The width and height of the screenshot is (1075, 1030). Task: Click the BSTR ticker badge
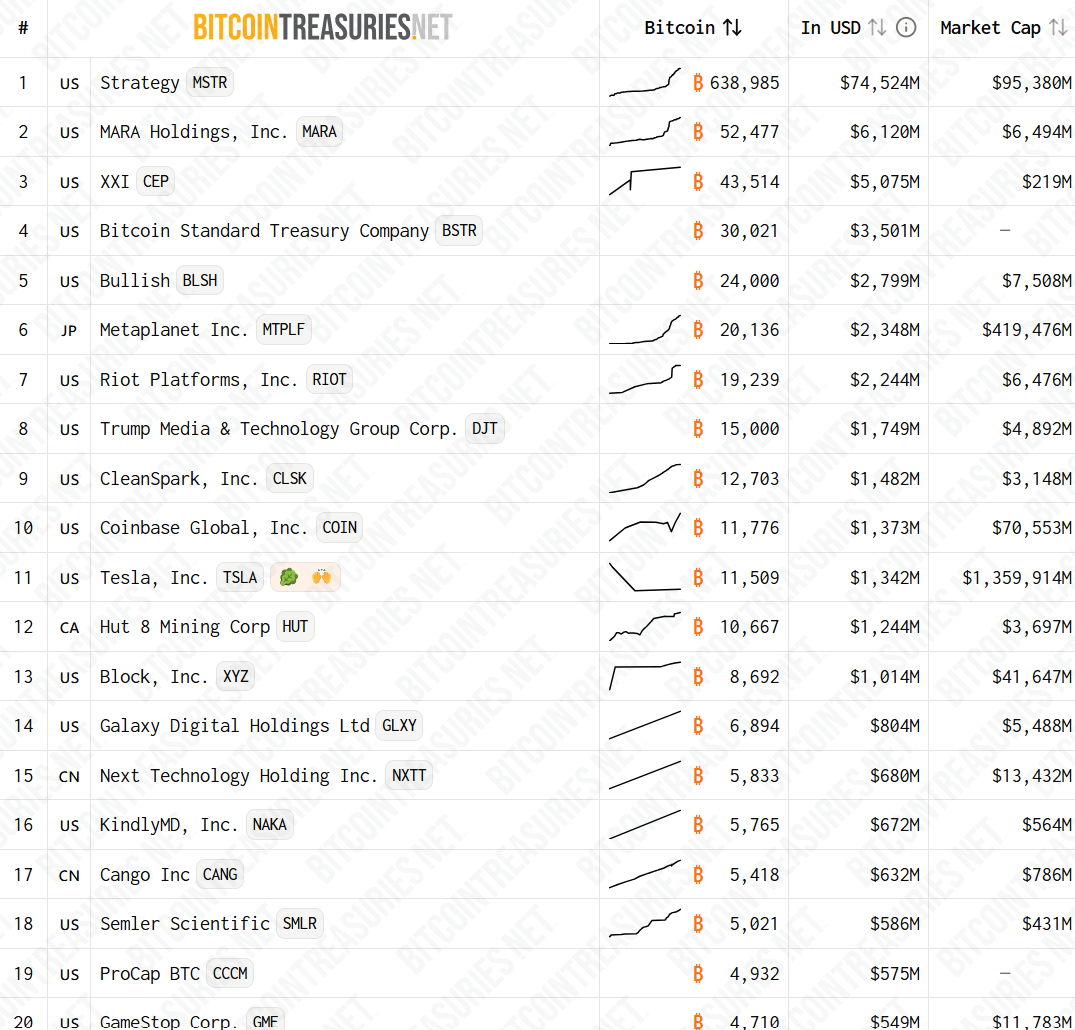pyautogui.click(x=459, y=230)
